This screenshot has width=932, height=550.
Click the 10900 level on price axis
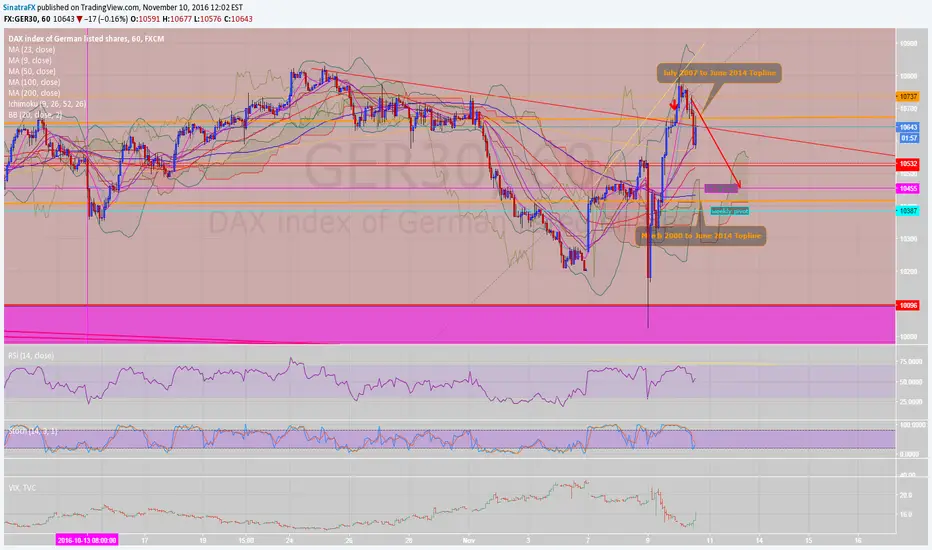coord(908,43)
